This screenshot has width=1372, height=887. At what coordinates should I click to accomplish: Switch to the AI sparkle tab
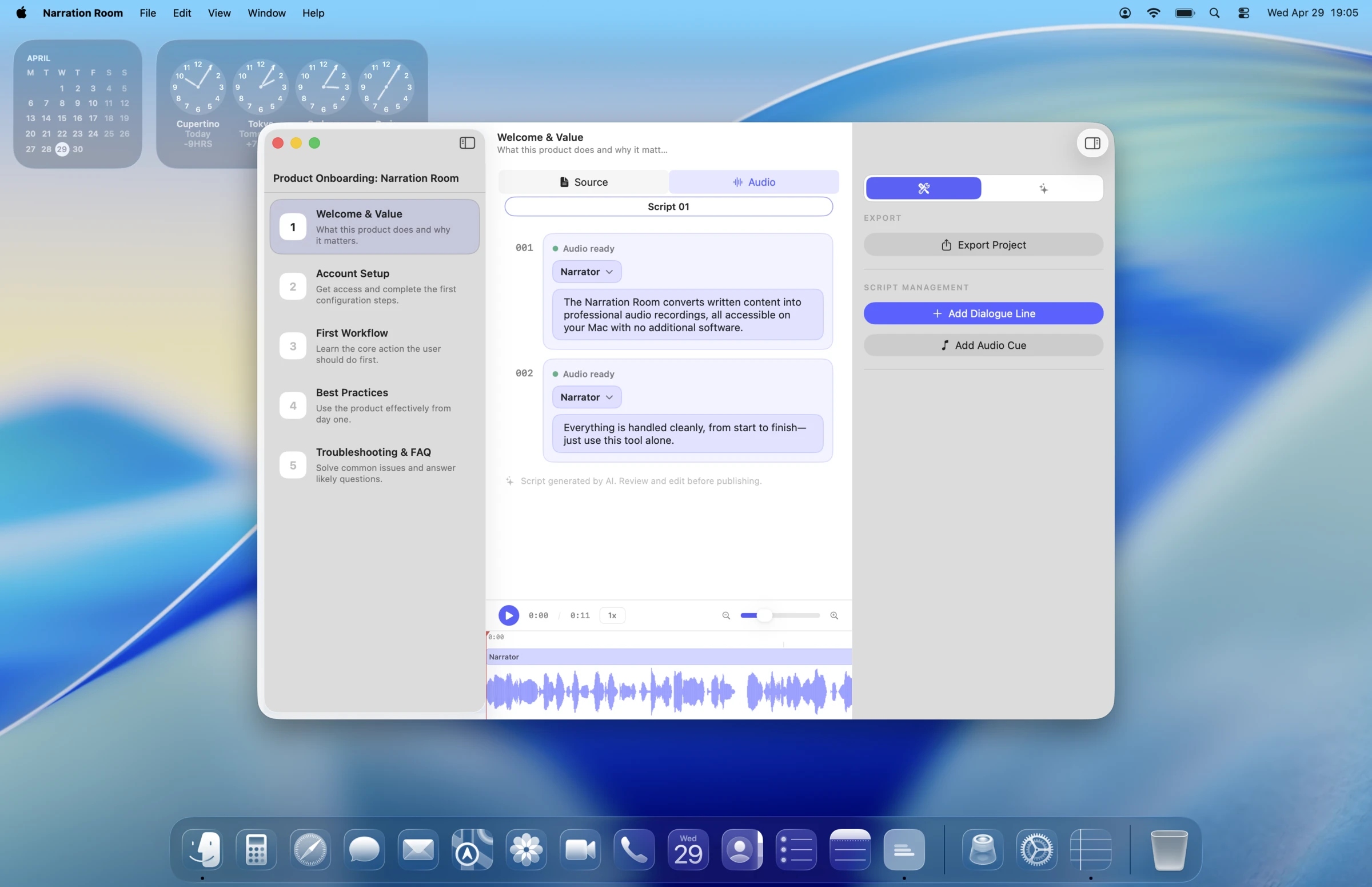tap(1043, 188)
